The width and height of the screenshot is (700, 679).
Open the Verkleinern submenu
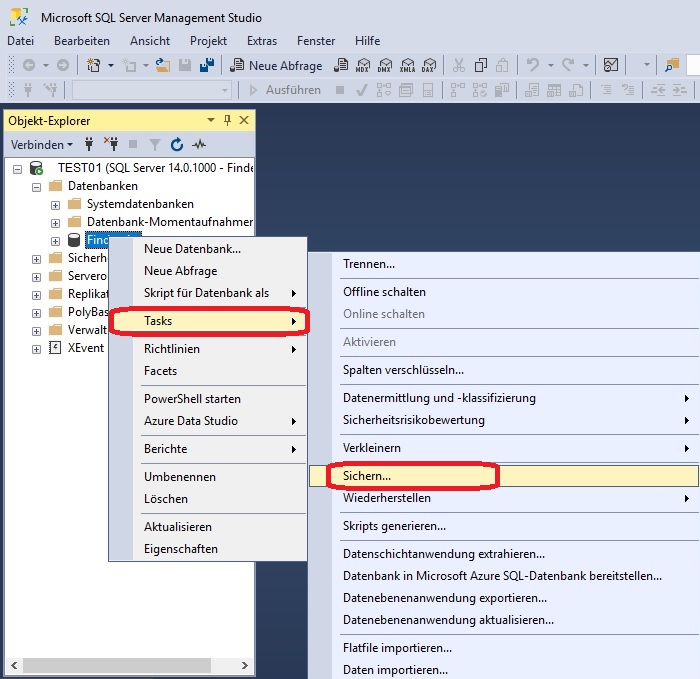pos(504,448)
